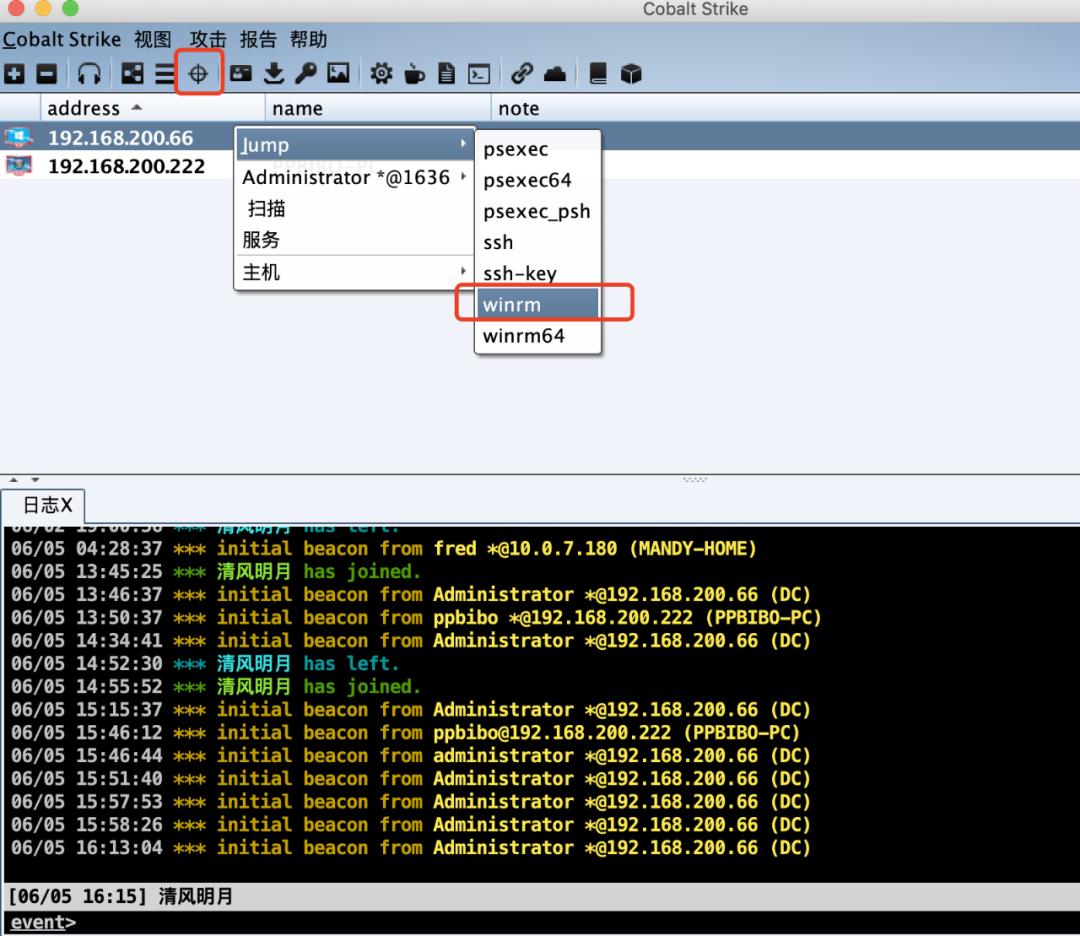The image size is (1080, 936).
Task: Click the [06/05 16:15] 清风明月 status bar
Action: tap(540, 896)
